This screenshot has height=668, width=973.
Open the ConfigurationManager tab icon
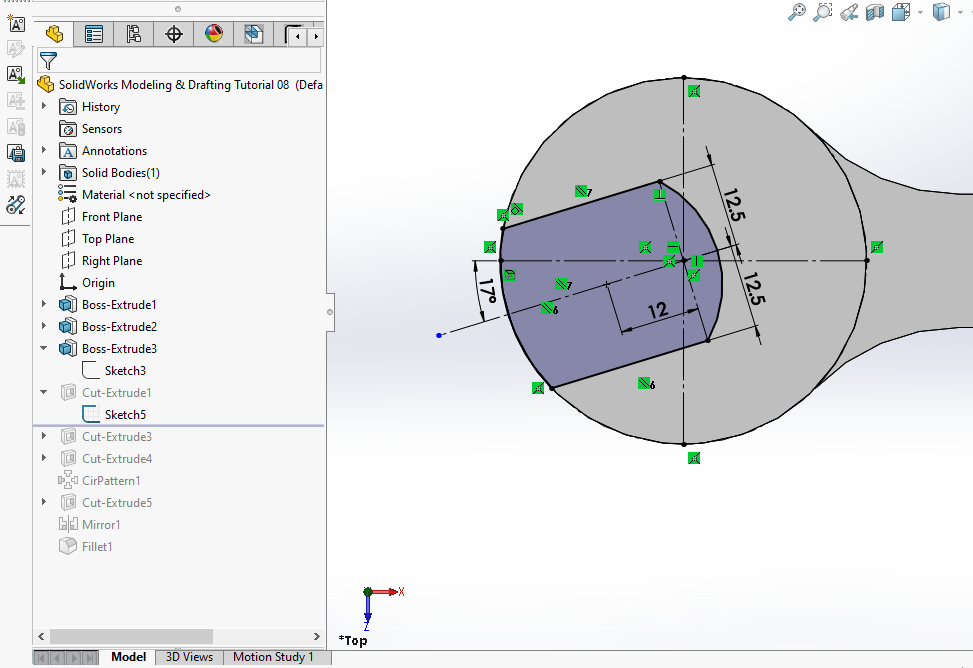(133, 35)
